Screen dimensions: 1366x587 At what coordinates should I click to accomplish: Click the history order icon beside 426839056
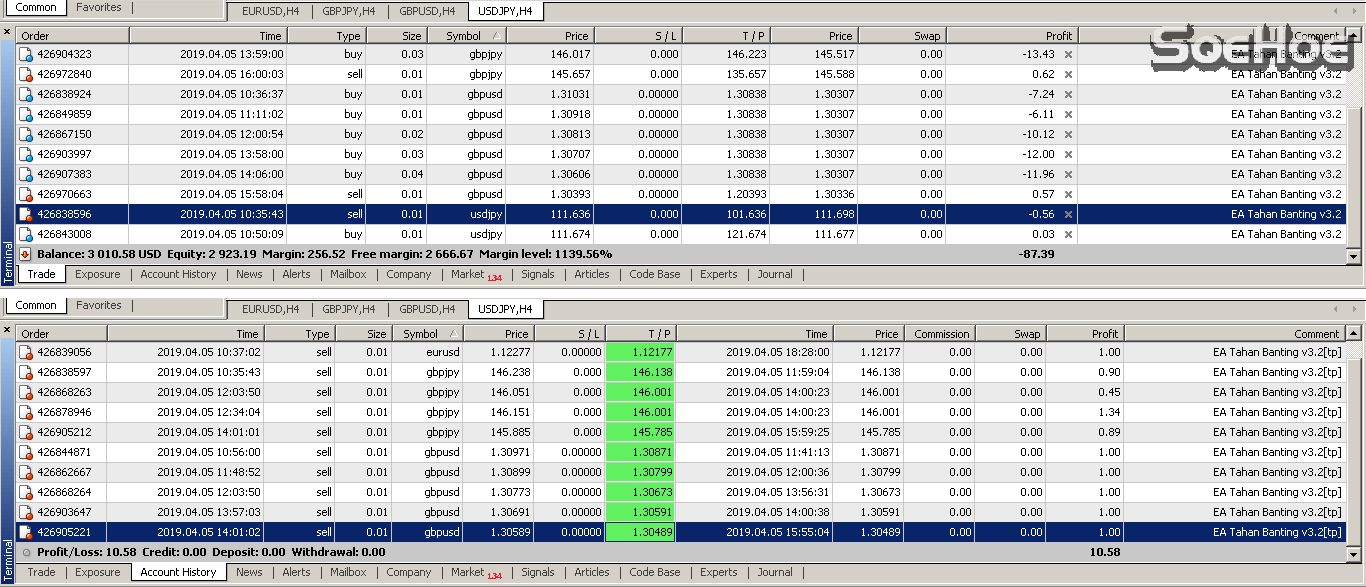pyautogui.click(x=26, y=352)
